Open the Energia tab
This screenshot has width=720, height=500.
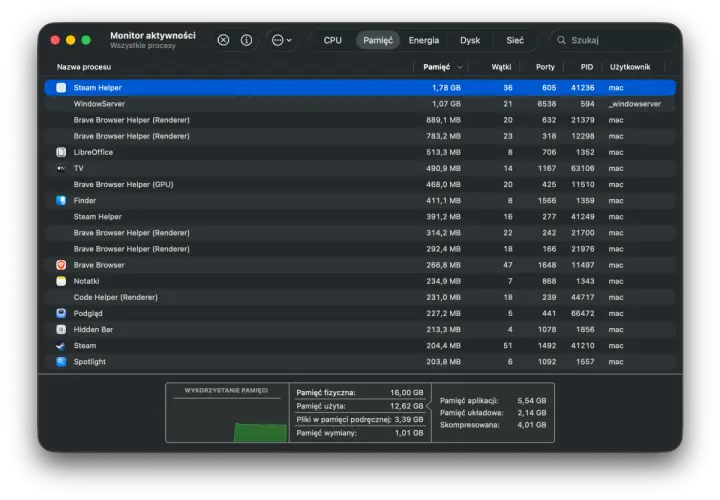click(x=423, y=40)
